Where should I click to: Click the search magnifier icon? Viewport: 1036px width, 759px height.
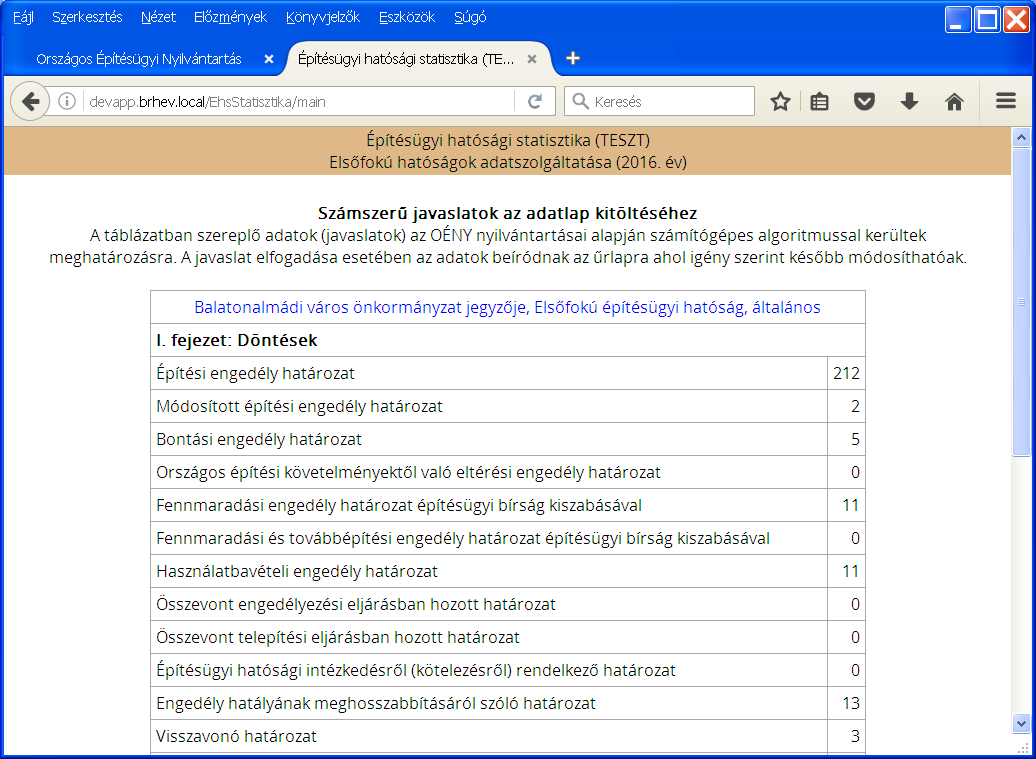point(580,101)
